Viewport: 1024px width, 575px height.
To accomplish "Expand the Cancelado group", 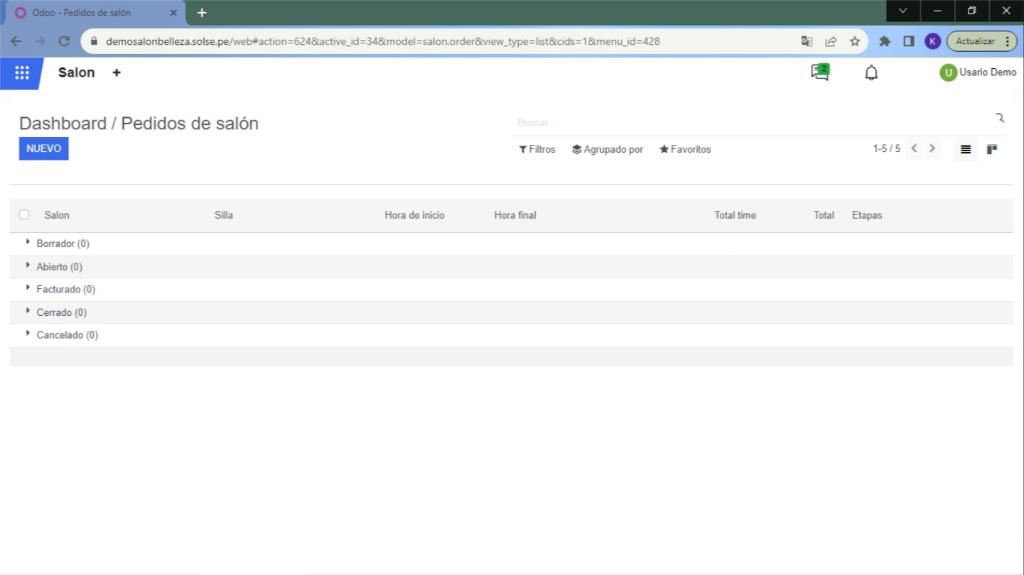I will coord(66,336).
